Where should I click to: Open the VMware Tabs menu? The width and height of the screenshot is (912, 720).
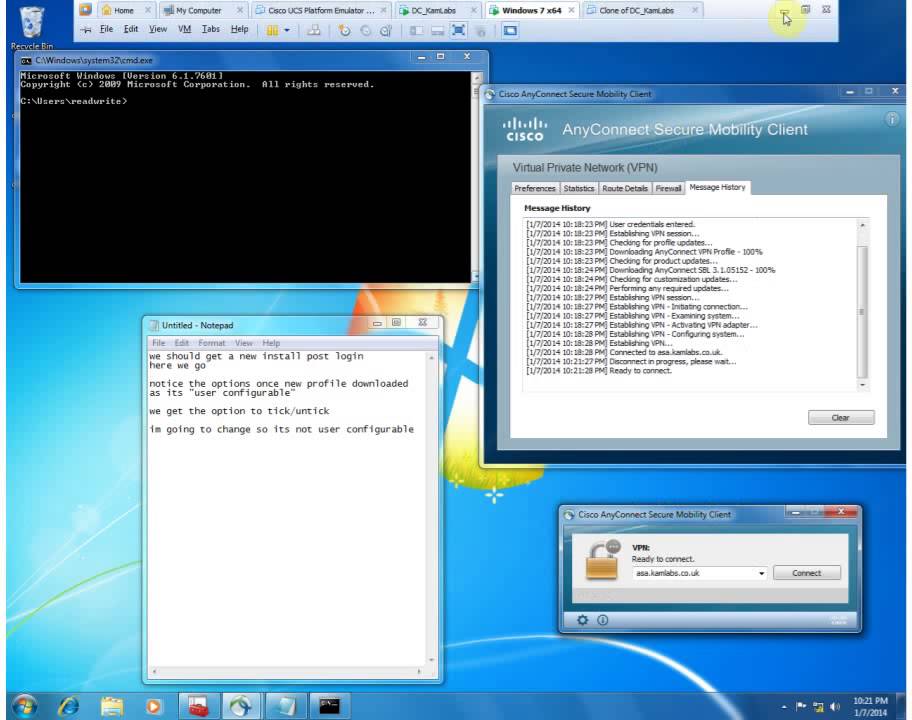(x=211, y=29)
